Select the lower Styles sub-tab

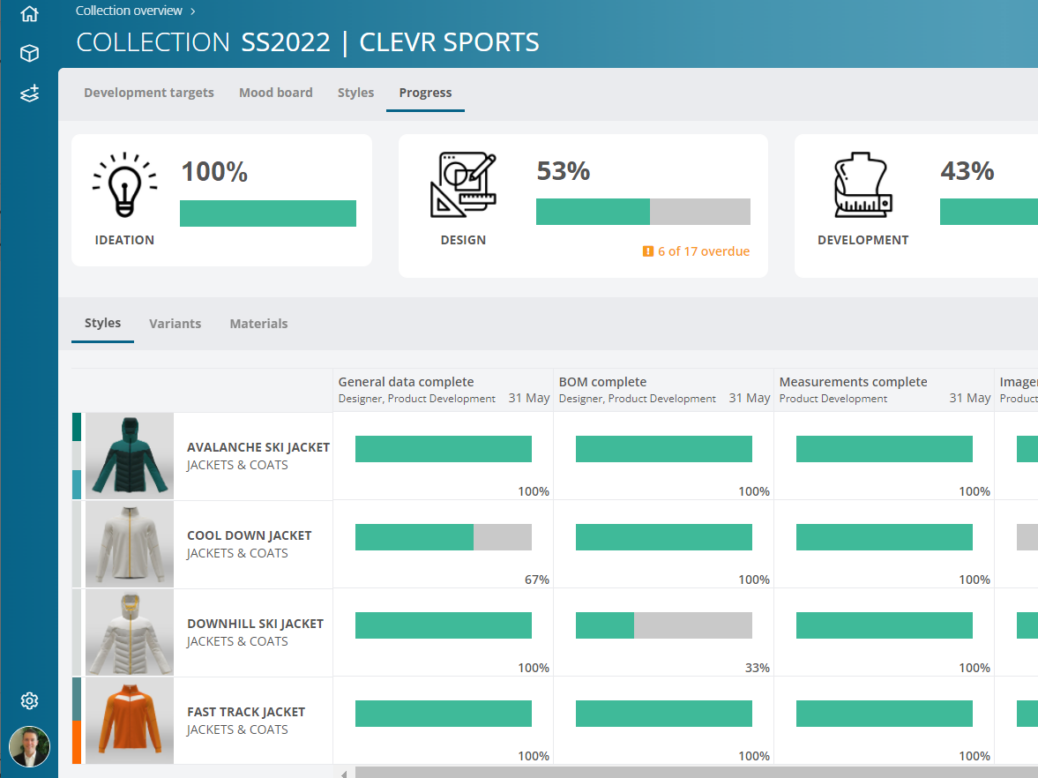103,323
